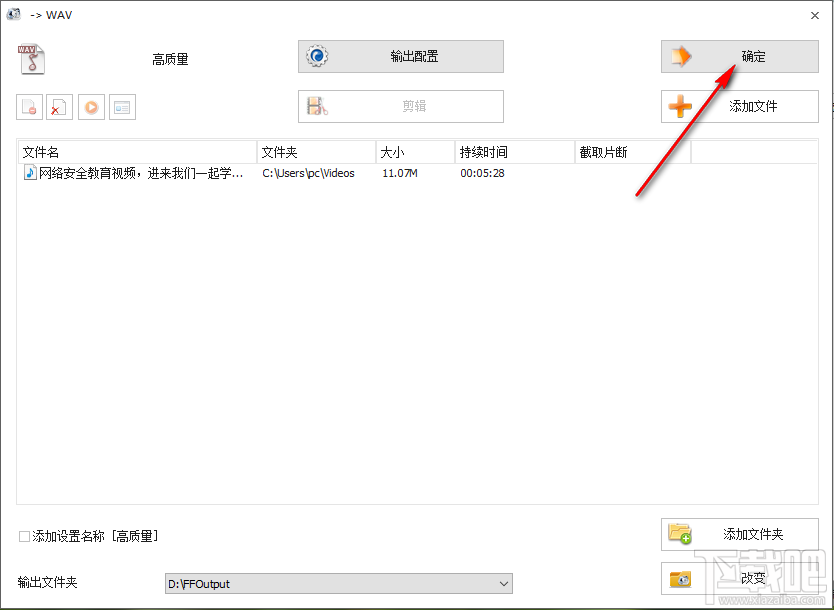Image resolution: width=834 pixels, height=610 pixels.
Task: Open the output folder dropdown
Action: (x=502, y=583)
